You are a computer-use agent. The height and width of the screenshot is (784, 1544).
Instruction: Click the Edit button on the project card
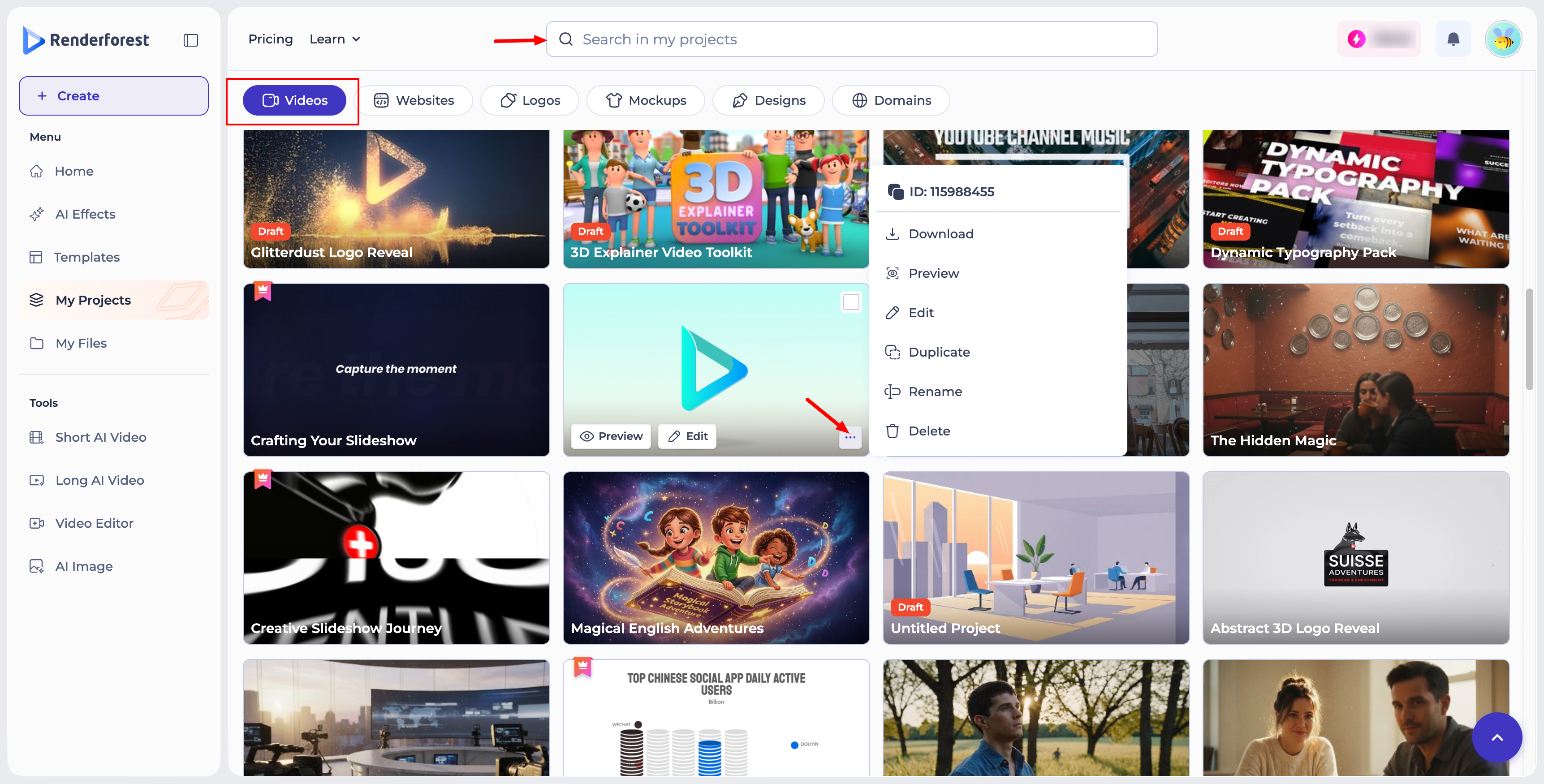[687, 436]
